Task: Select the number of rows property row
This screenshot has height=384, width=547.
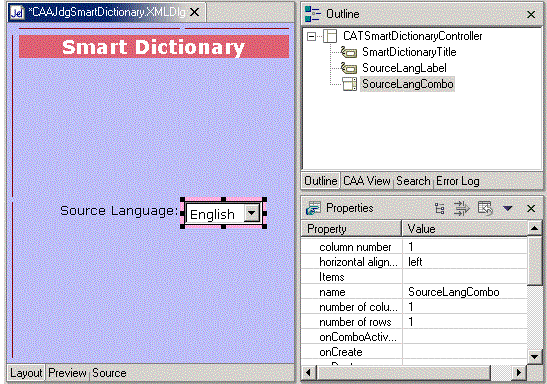Action: coord(414,322)
